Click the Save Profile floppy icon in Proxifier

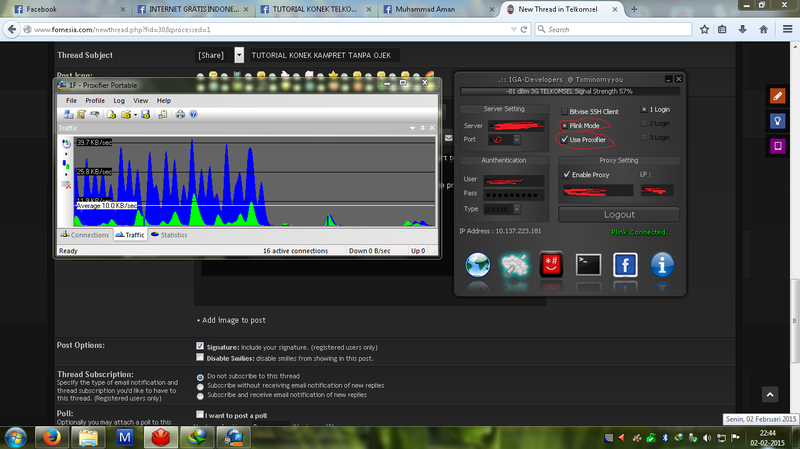pos(145,114)
